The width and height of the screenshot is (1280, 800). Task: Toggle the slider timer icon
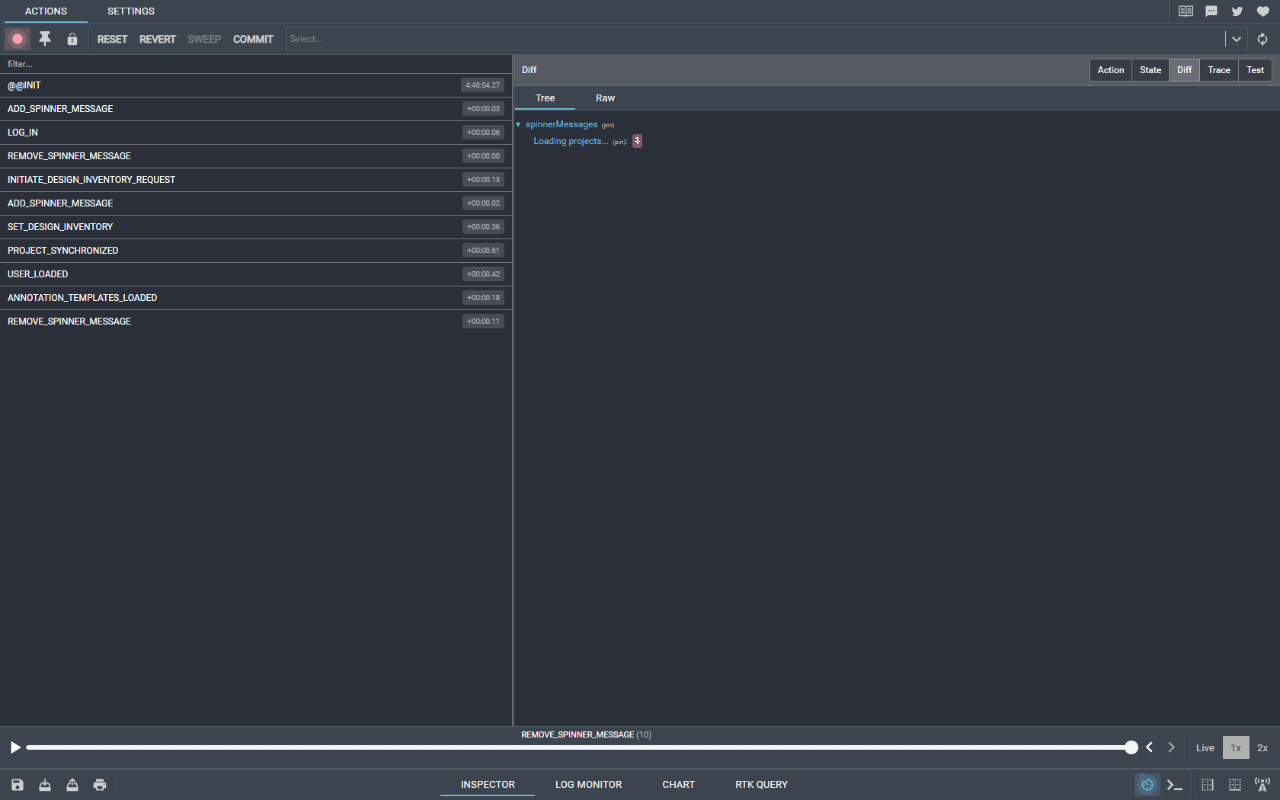click(x=1147, y=785)
